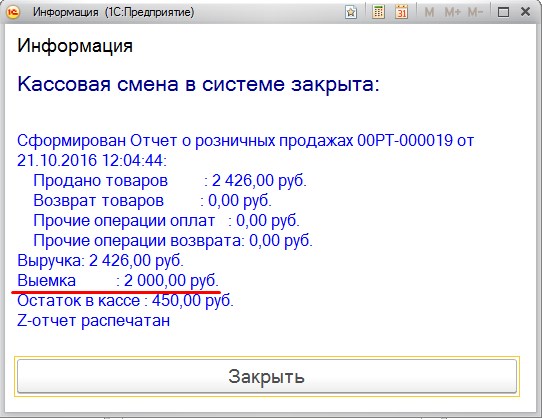Add window to favorites with star icon
This screenshot has height=419, width=542.
351,12
